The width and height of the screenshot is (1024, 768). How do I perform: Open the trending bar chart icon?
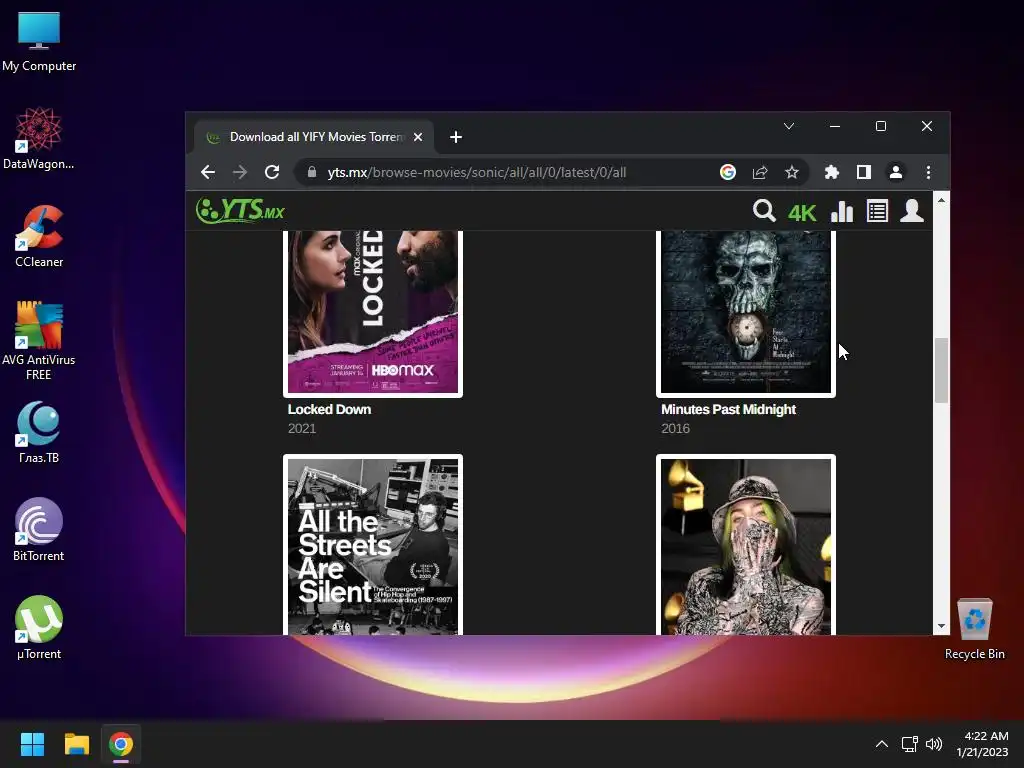coord(842,211)
